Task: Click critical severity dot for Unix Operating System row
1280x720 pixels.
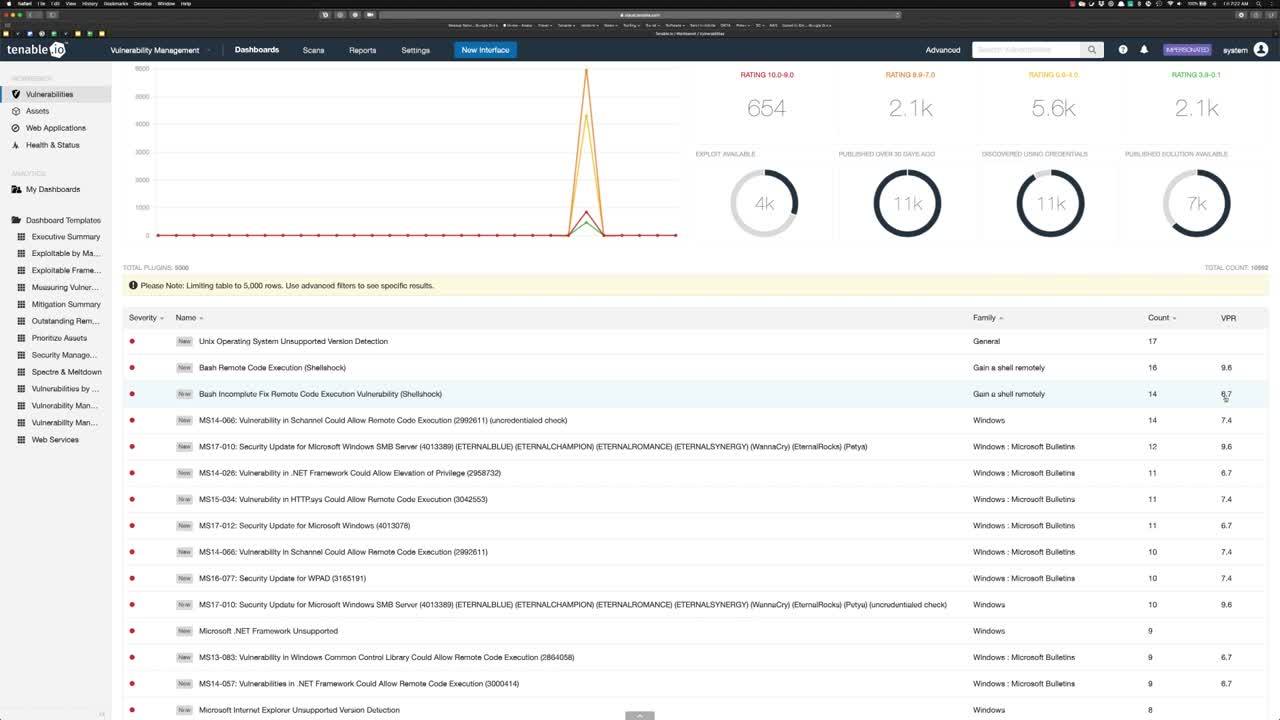Action: click(x=132, y=341)
